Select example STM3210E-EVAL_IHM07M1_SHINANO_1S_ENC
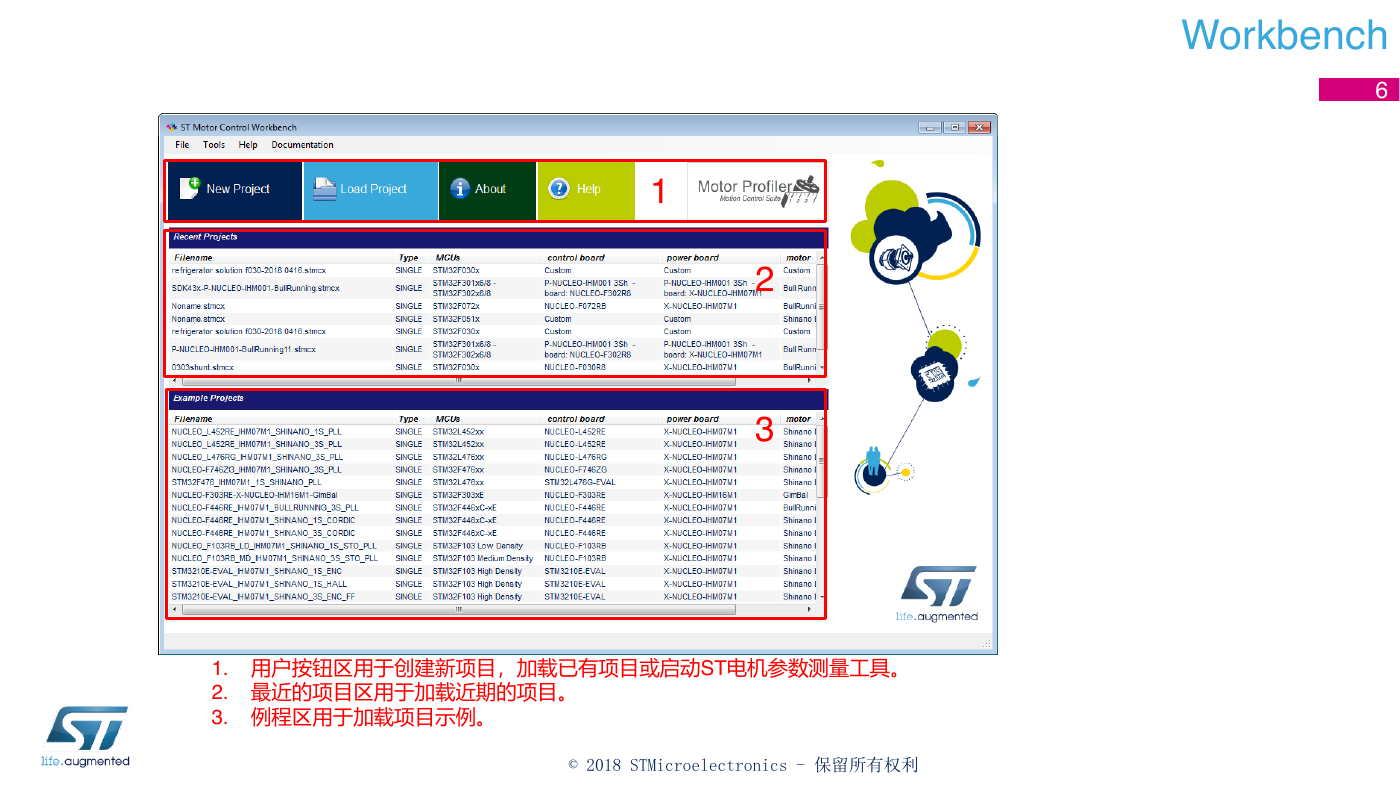The width and height of the screenshot is (1400, 788). pyautogui.click(x=493, y=571)
